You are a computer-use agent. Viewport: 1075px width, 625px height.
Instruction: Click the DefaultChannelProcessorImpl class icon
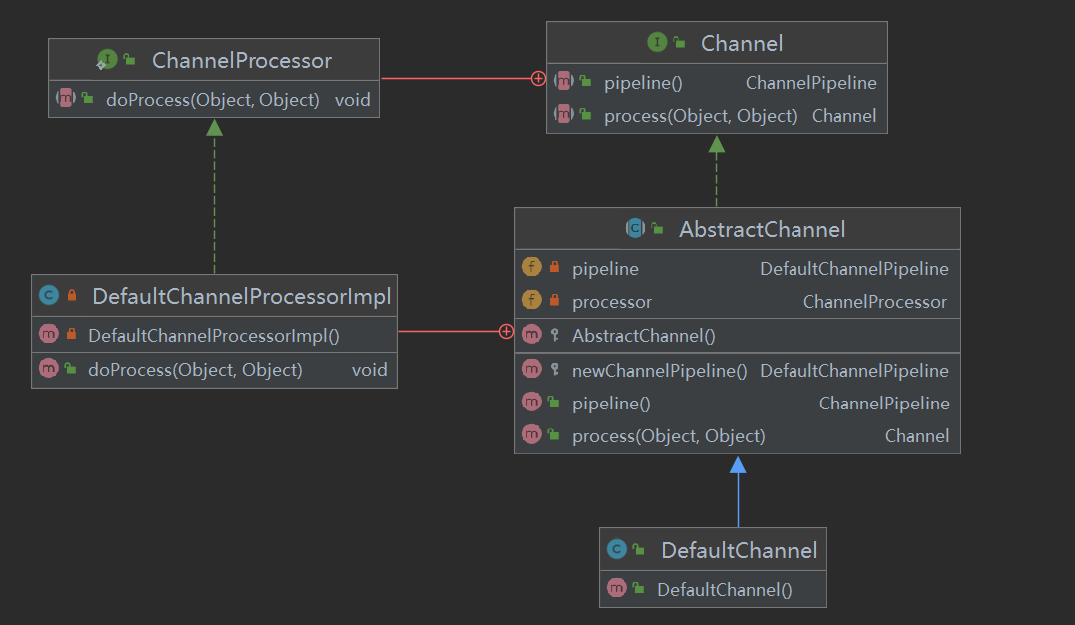point(48,296)
